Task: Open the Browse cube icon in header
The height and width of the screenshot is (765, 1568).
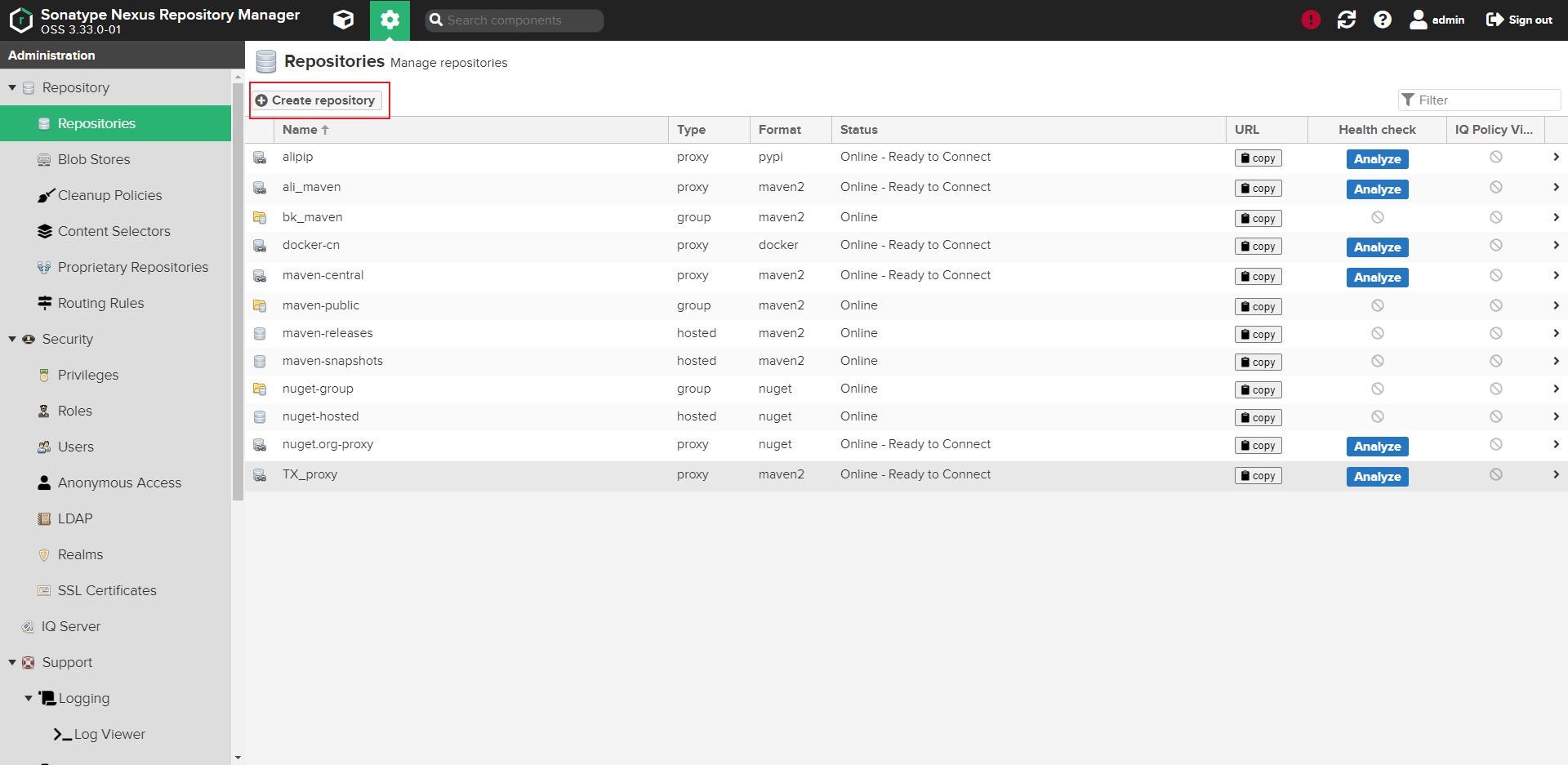Action: pyautogui.click(x=344, y=20)
